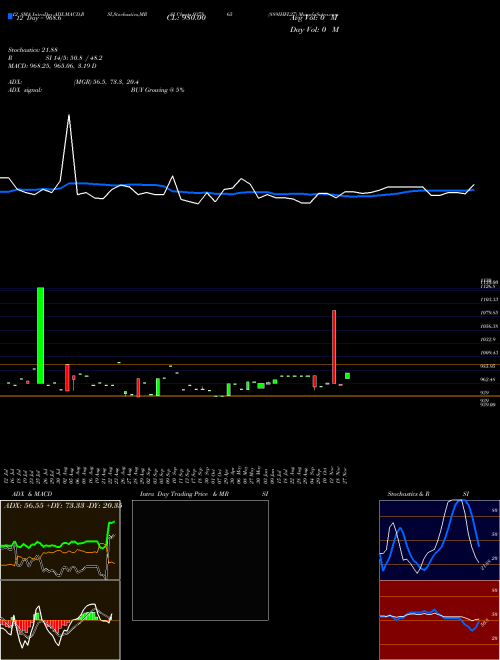
Task: Select the 'MACD: 968.25, 965.06, 3.19 D' line
Action: [52, 66]
